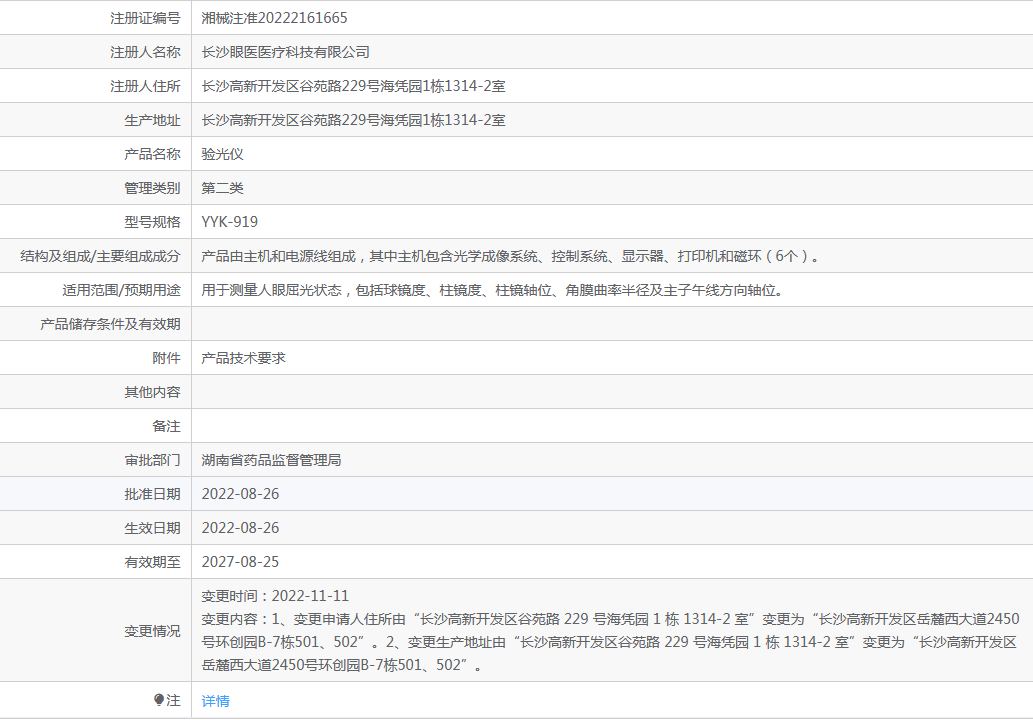Click the 有效期至 label
Viewport: 1033px width, 720px height.
(x=152, y=562)
